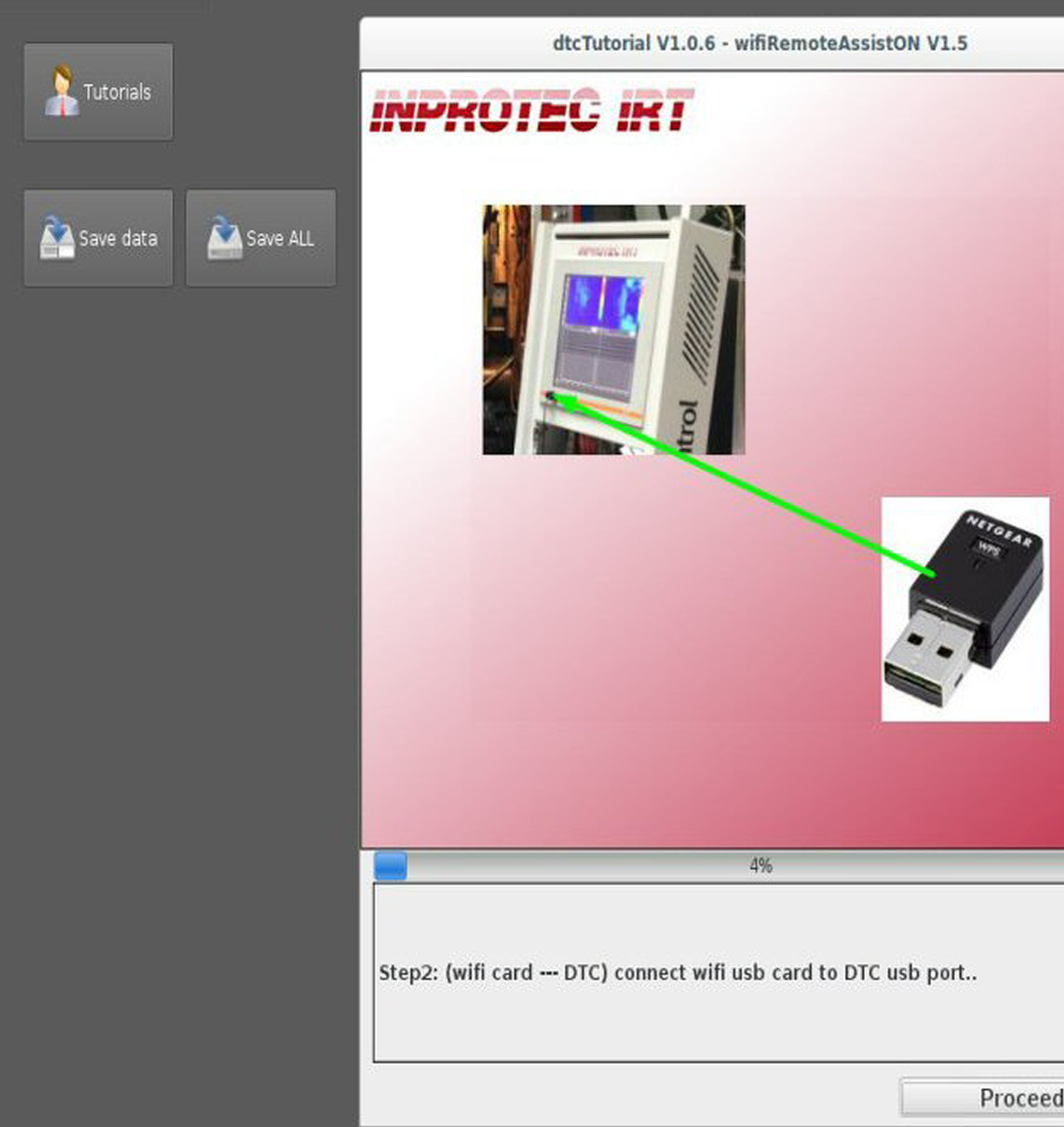Image resolution: width=1064 pixels, height=1127 pixels.
Task: Select the DTC control cabinet photo
Action: (x=614, y=329)
